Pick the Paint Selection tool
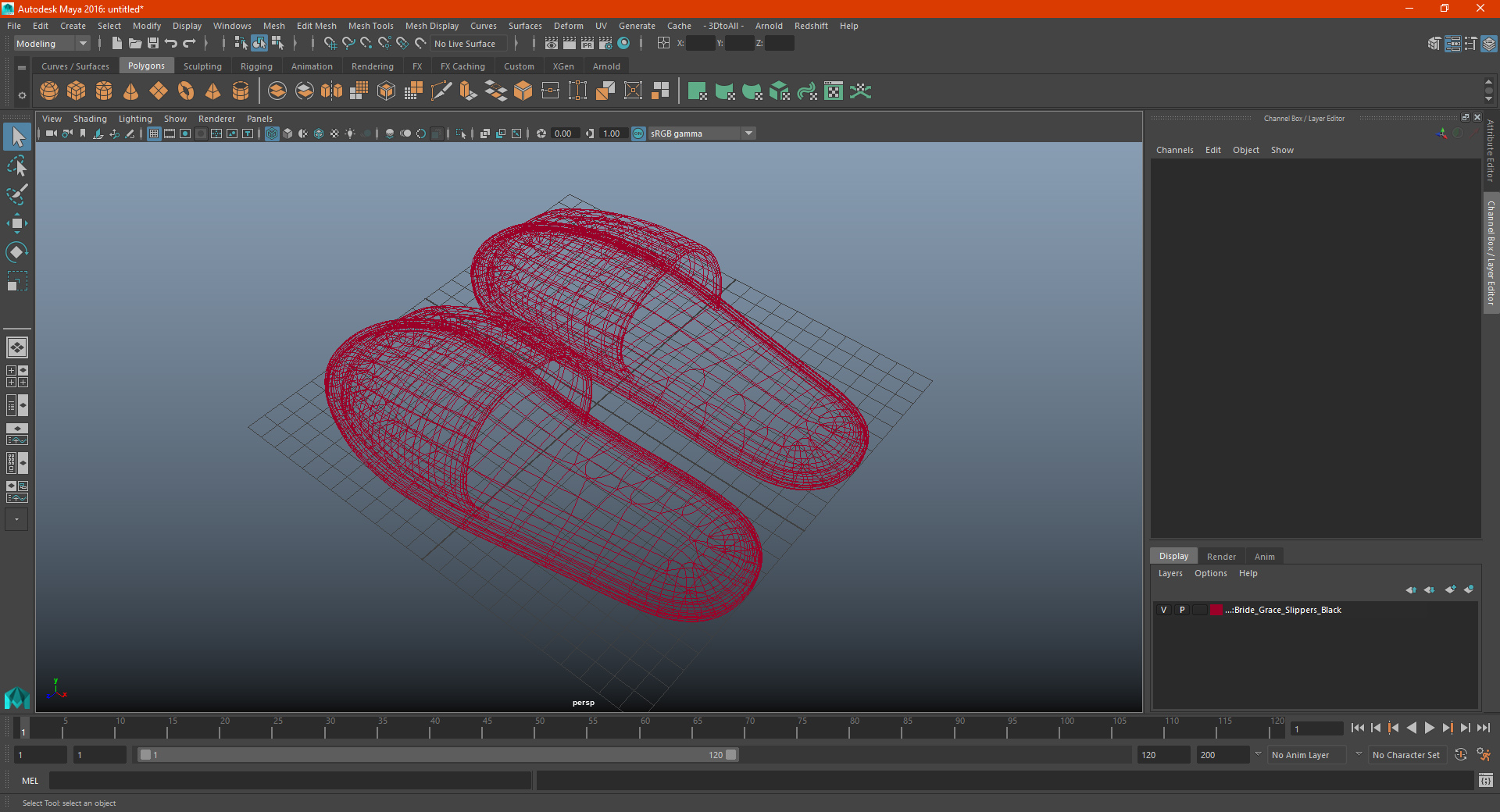The width and height of the screenshot is (1500, 812). click(17, 194)
